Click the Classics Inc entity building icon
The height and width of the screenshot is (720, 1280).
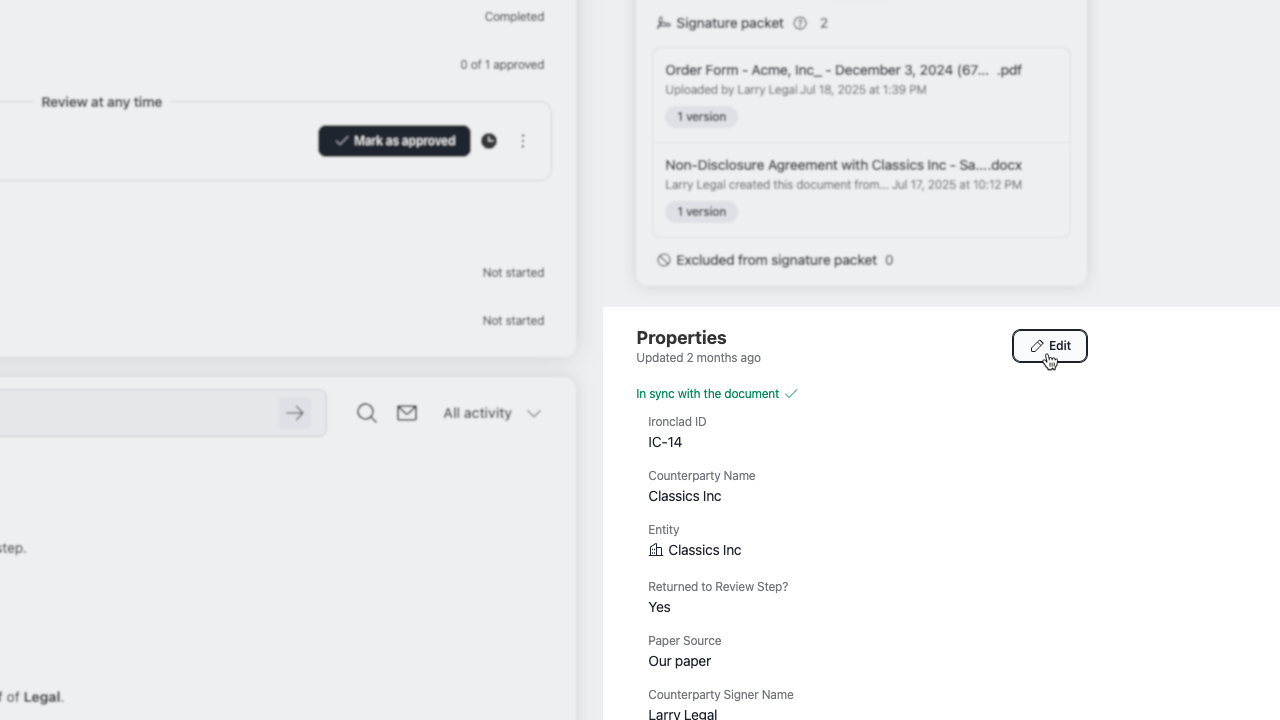click(x=656, y=550)
